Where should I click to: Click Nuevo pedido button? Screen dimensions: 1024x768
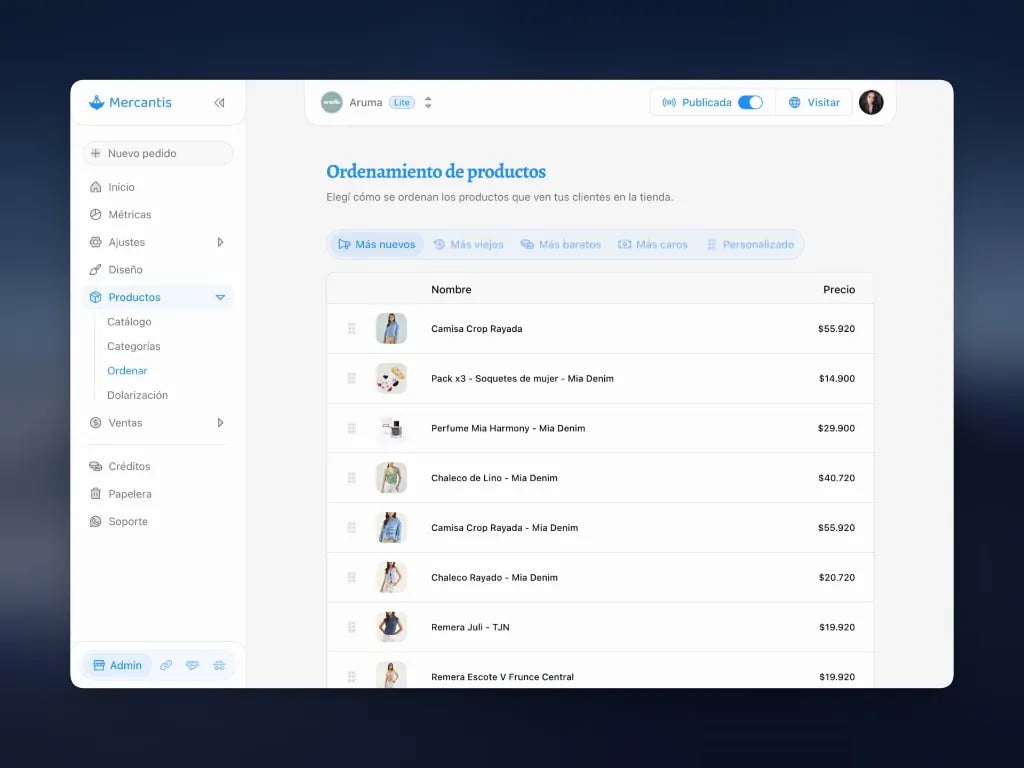point(158,153)
